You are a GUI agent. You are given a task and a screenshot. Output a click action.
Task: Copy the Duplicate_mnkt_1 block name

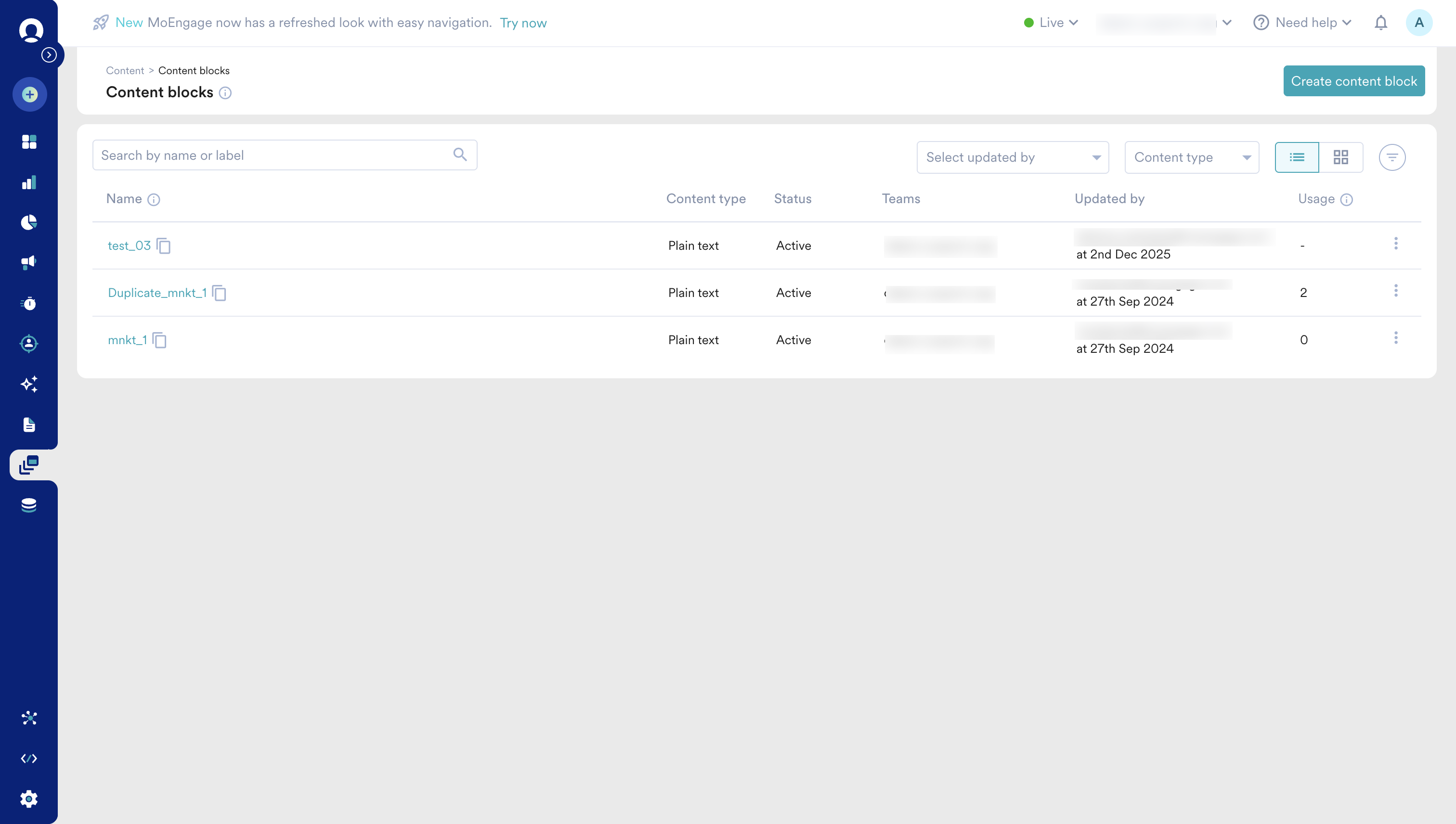click(x=219, y=293)
